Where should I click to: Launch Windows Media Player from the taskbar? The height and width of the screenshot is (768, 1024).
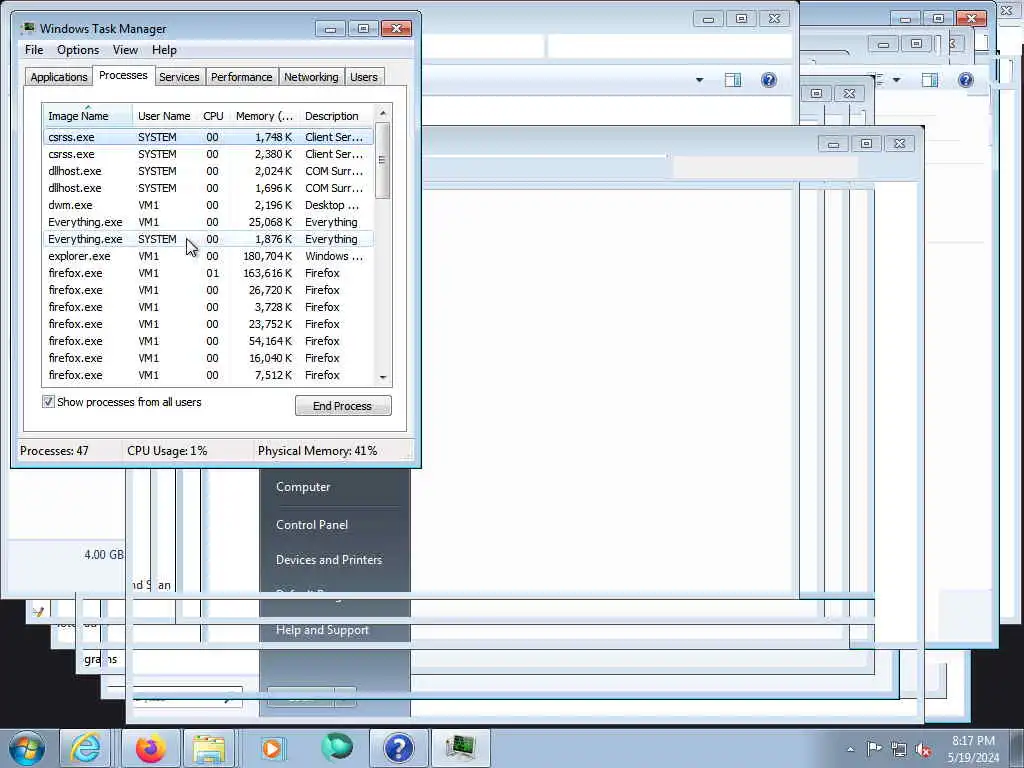pos(272,748)
